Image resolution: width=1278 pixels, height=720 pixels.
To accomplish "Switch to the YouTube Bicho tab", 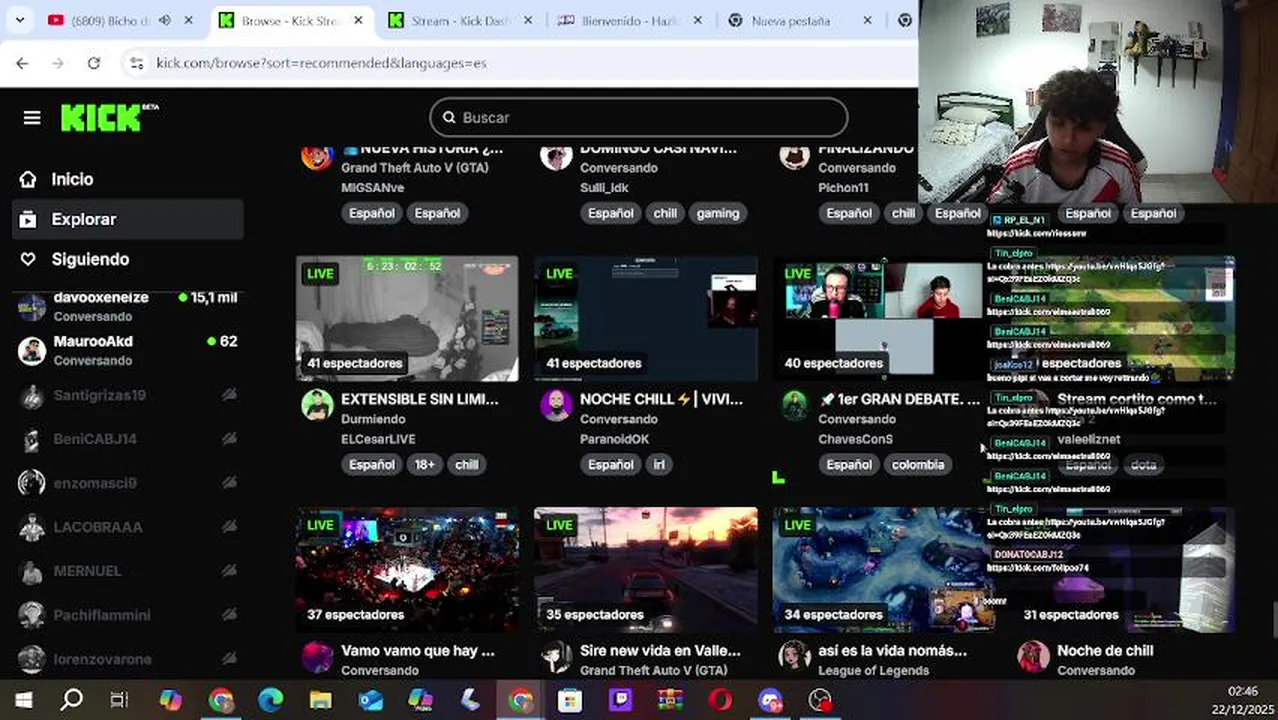I will pos(110,20).
